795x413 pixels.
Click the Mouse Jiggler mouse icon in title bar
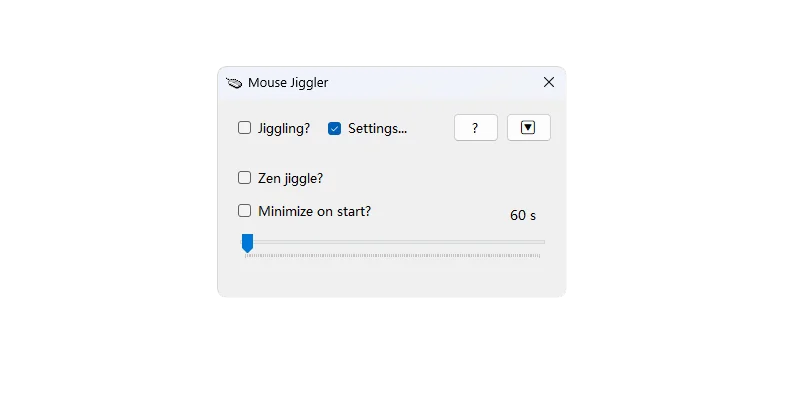click(x=234, y=83)
